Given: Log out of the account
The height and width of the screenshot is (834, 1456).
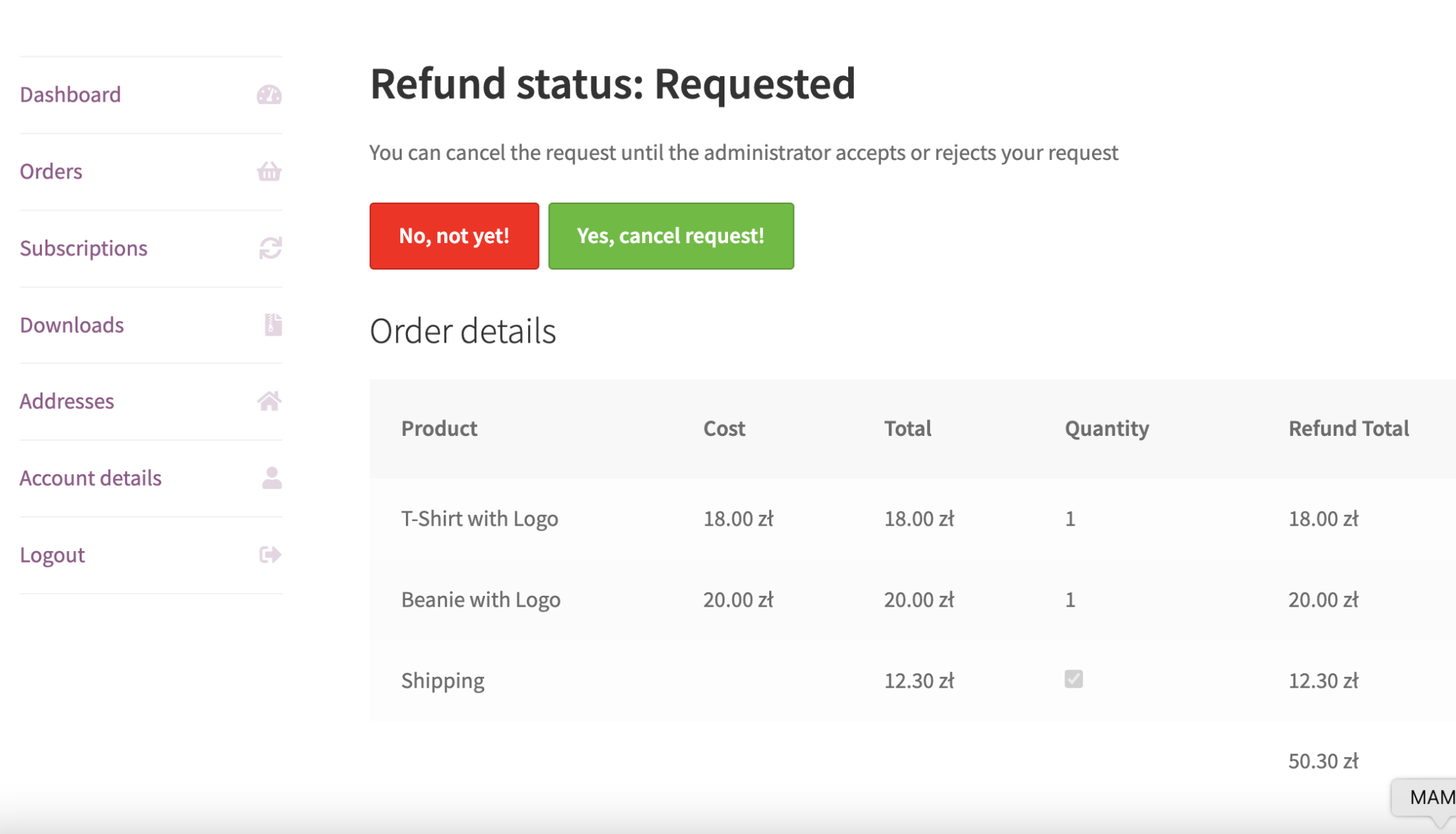Looking at the screenshot, I should (53, 555).
